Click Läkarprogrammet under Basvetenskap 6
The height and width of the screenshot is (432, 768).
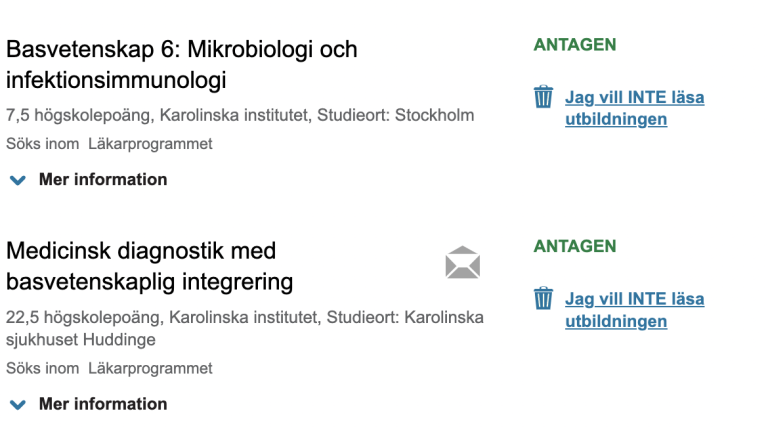coord(150,144)
